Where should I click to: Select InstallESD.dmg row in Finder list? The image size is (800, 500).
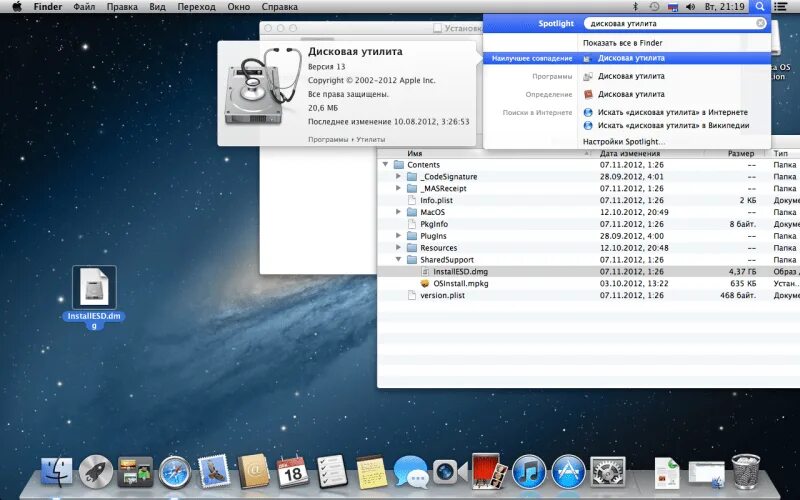point(588,271)
